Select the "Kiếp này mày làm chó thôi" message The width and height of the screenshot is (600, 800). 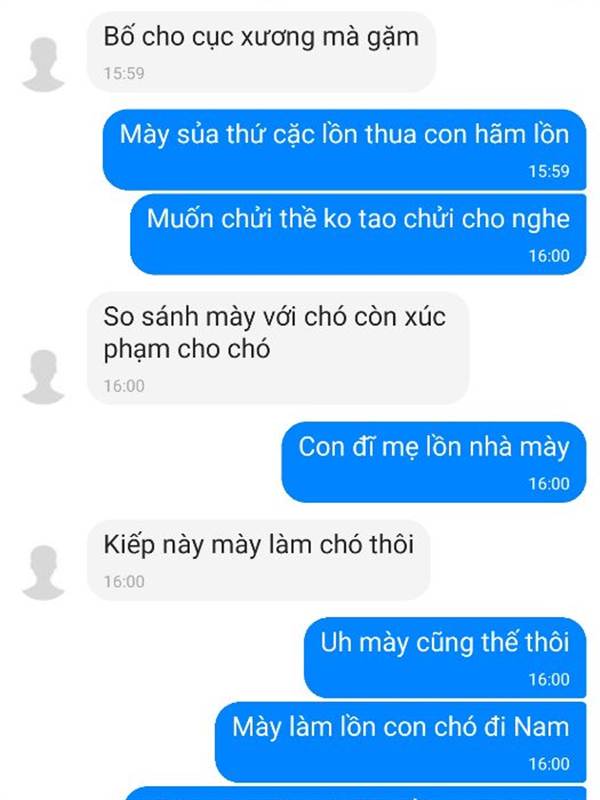[259, 560]
